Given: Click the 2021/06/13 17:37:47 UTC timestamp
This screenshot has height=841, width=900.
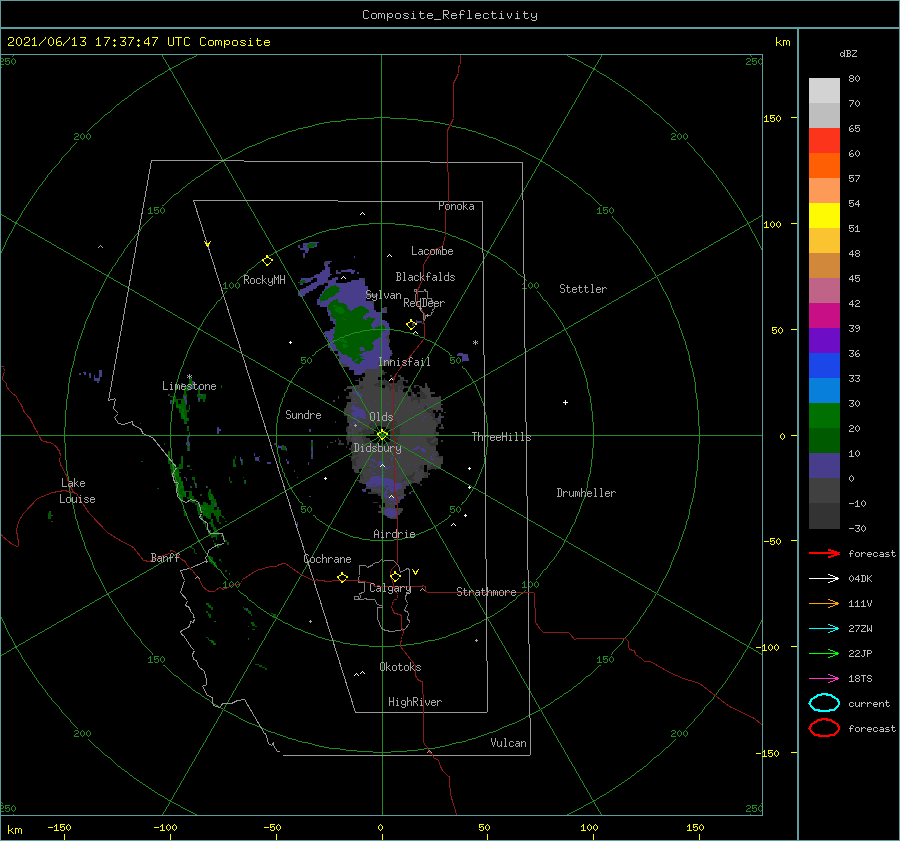Looking at the screenshot, I should pyautogui.click(x=138, y=42).
